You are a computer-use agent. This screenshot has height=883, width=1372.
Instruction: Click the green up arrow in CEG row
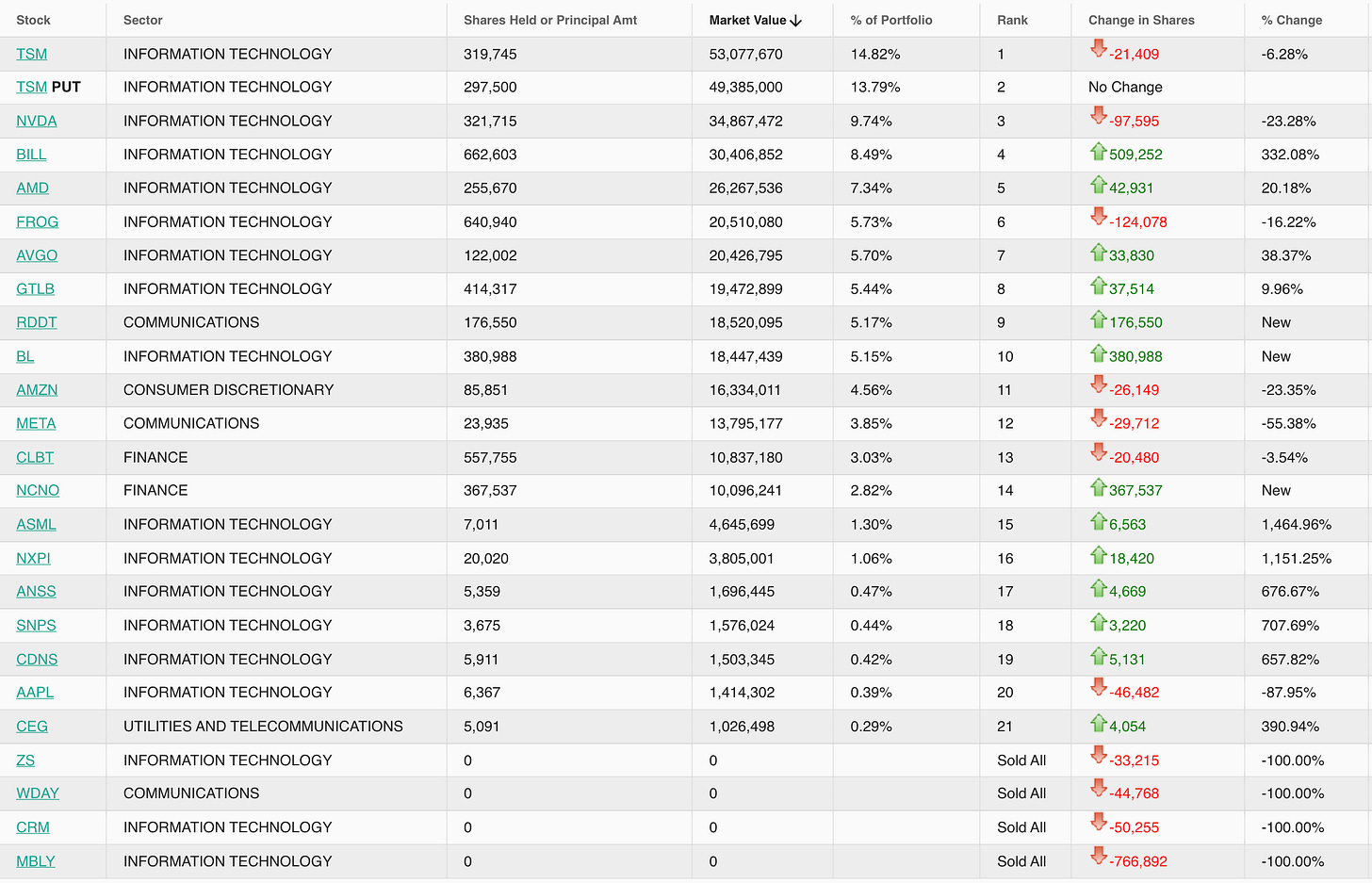1098,723
